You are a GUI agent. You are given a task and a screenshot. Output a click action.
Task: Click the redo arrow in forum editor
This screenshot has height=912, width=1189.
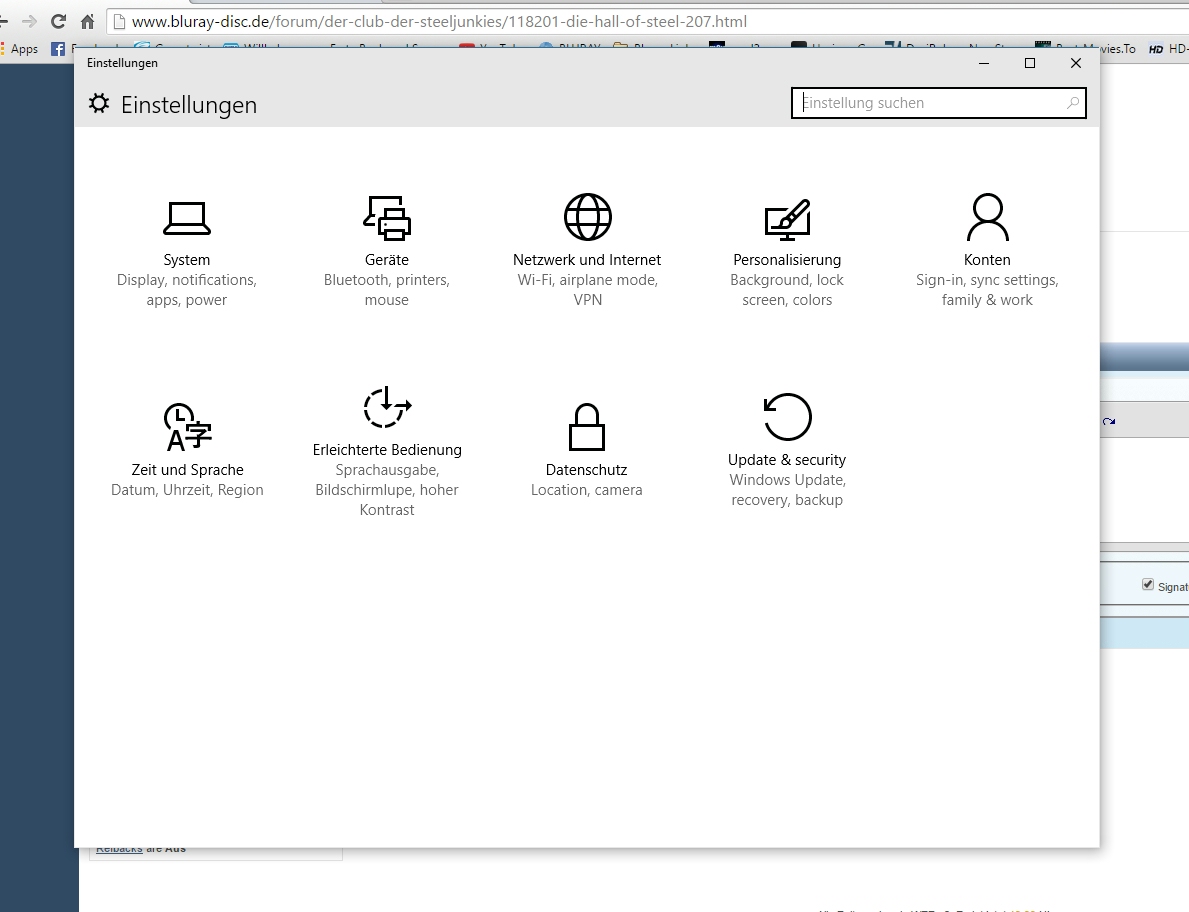tap(1109, 422)
